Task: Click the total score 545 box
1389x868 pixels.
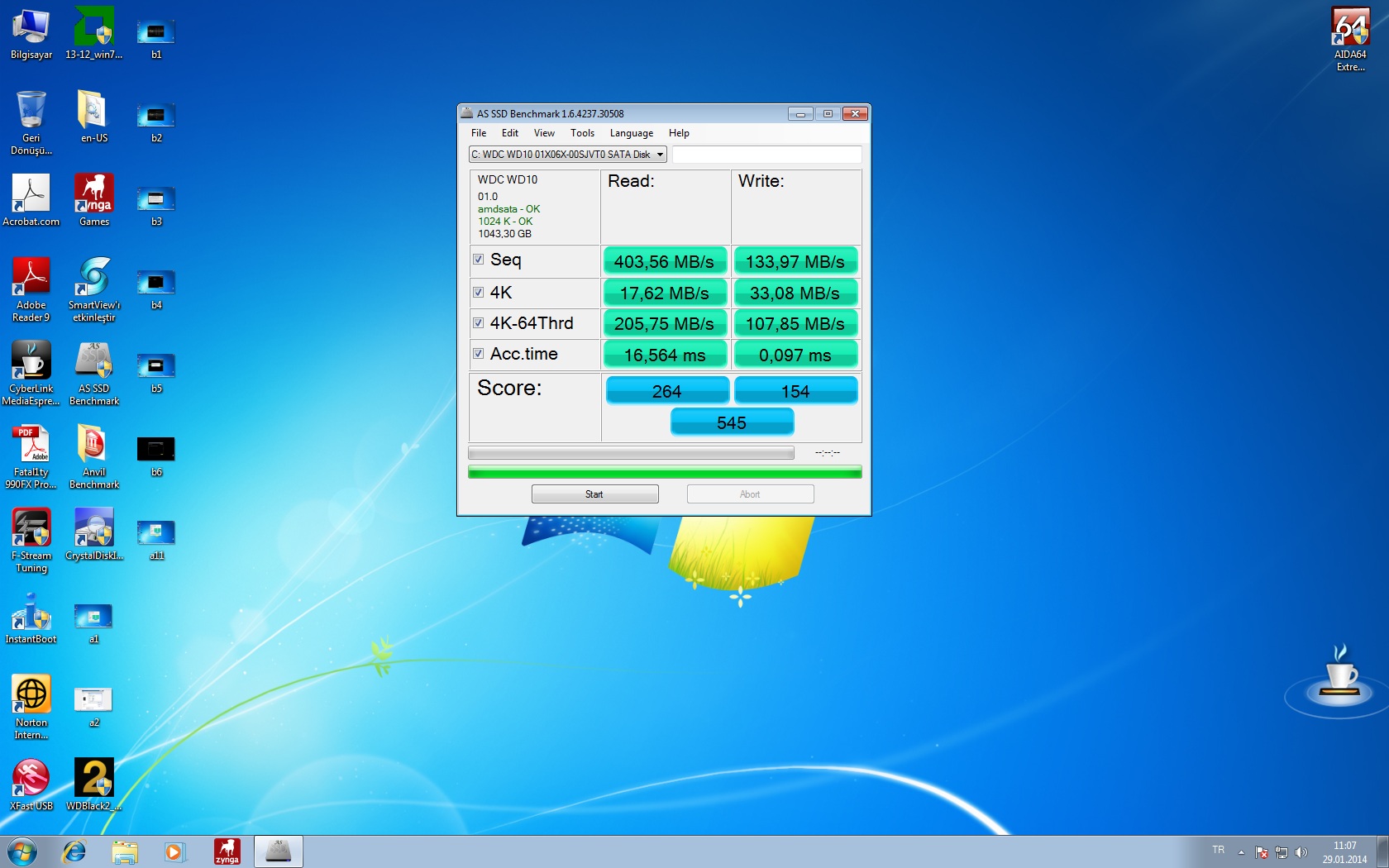Action: tap(732, 422)
